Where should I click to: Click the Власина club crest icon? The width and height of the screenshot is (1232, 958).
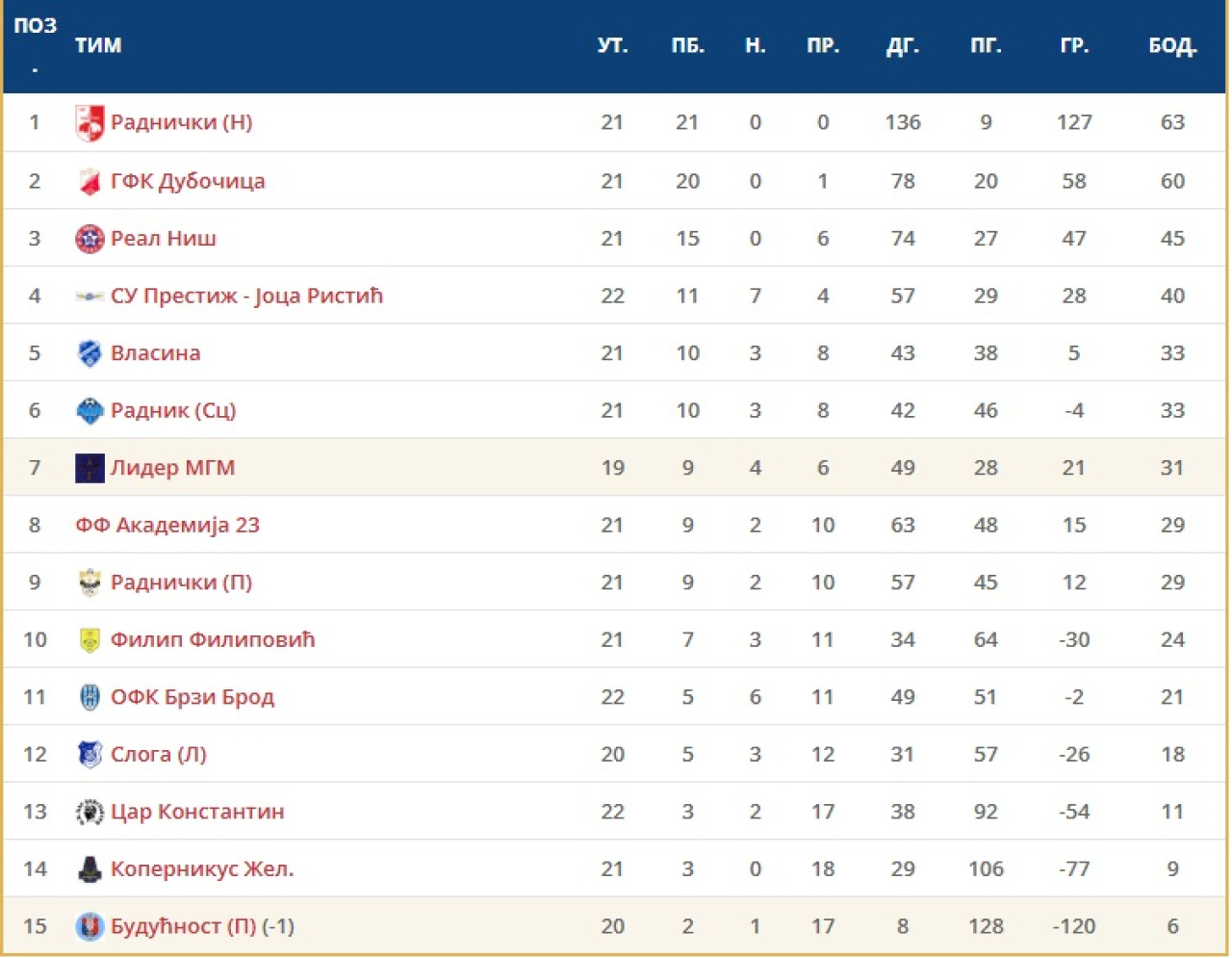[x=90, y=353]
